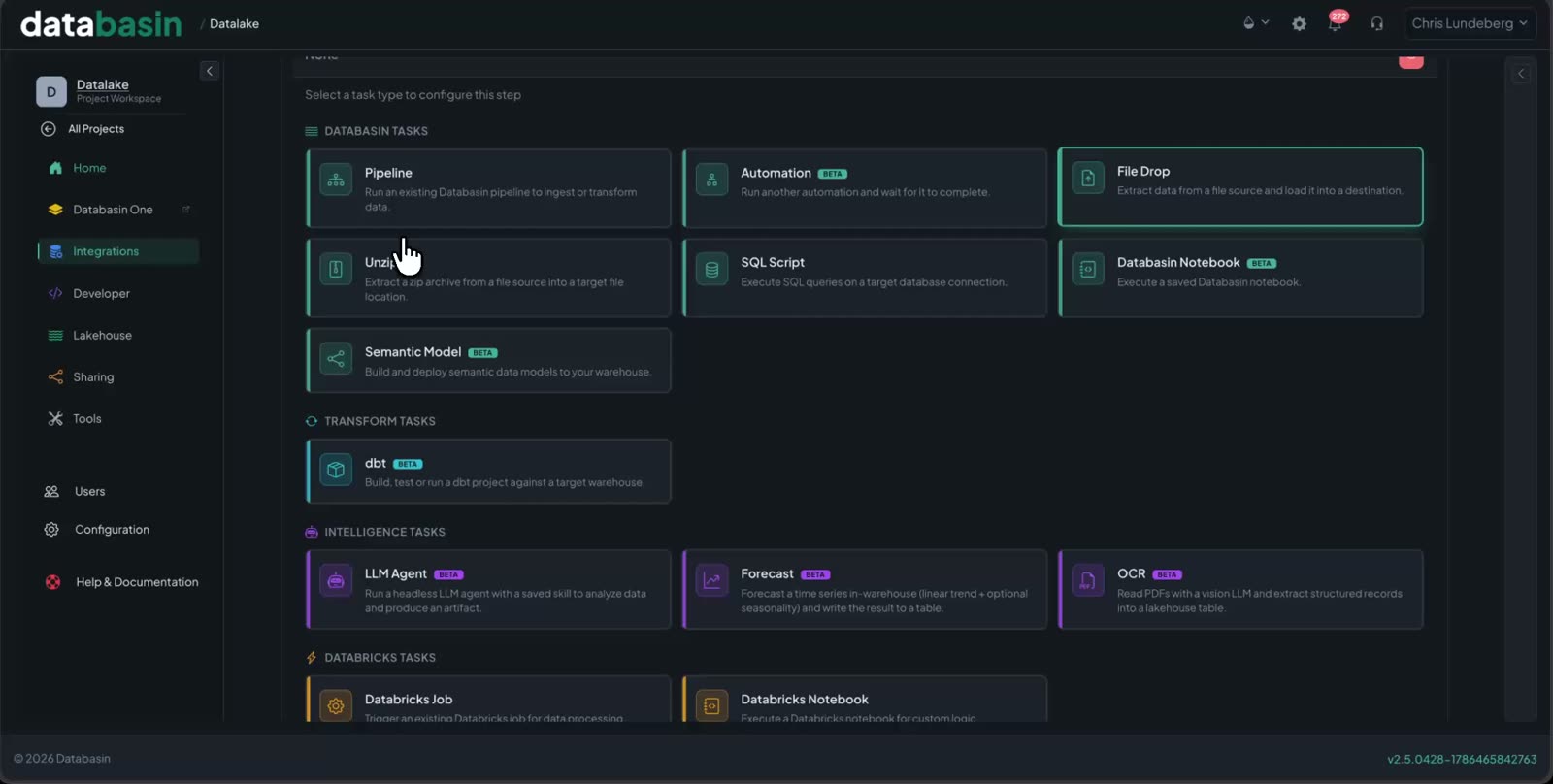Open the Pipeline task icon

click(x=336, y=180)
